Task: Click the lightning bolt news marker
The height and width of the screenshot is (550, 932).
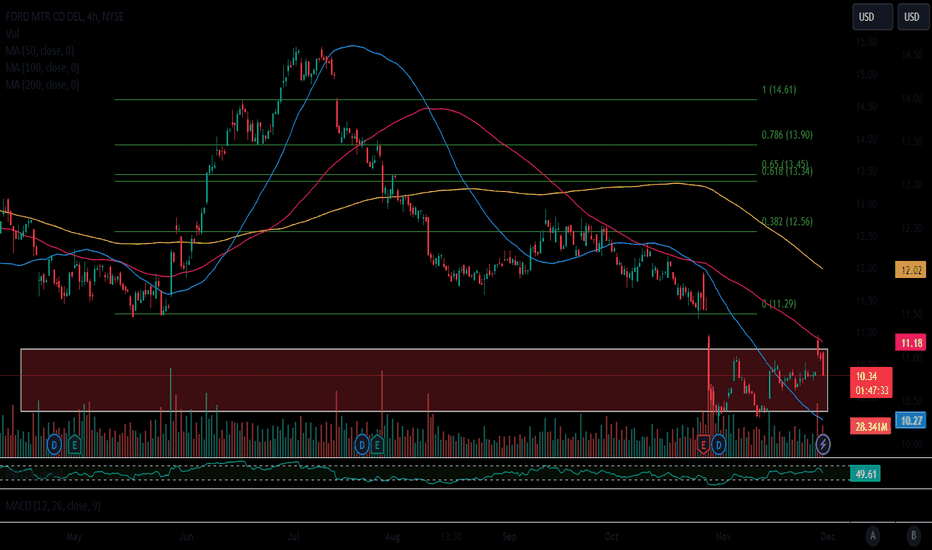Action: click(x=823, y=444)
